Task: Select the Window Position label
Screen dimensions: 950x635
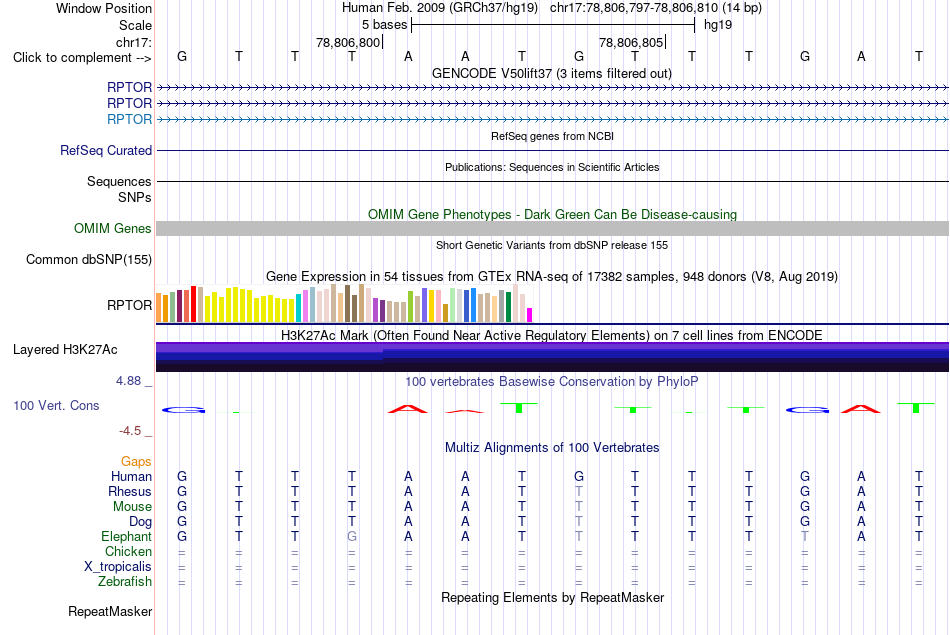Action: coord(104,8)
